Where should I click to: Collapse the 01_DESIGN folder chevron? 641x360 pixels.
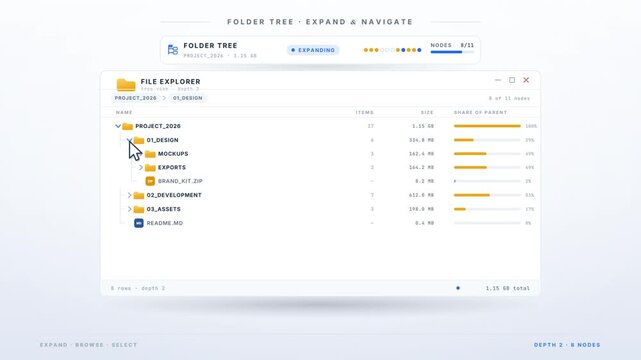129,140
